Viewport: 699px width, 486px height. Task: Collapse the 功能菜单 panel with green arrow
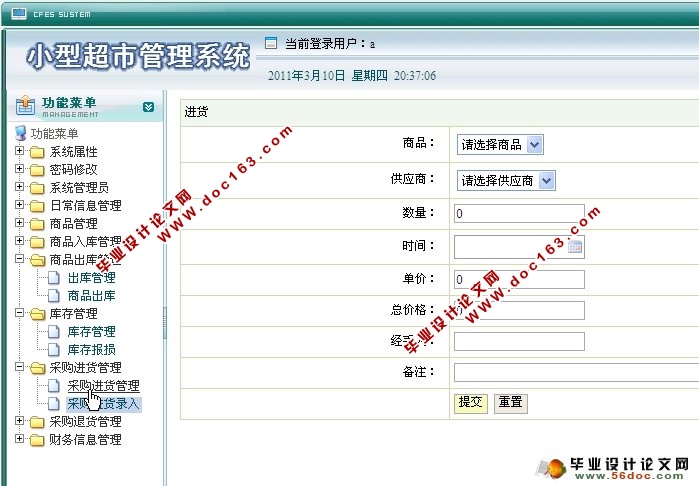click(x=148, y=107)
